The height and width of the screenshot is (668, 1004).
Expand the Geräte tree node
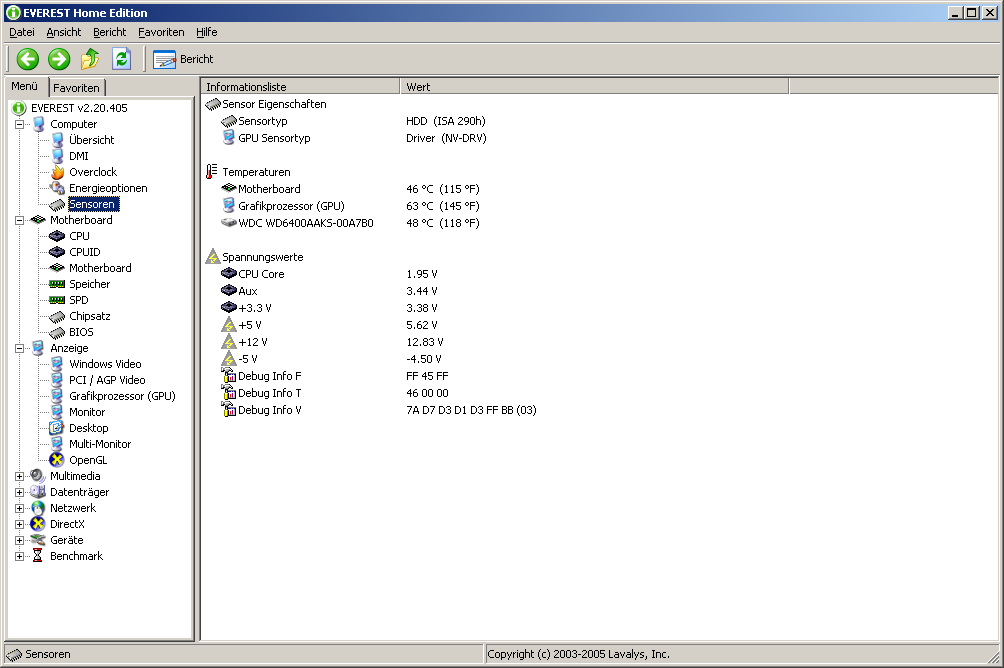[x=19, y=541]
